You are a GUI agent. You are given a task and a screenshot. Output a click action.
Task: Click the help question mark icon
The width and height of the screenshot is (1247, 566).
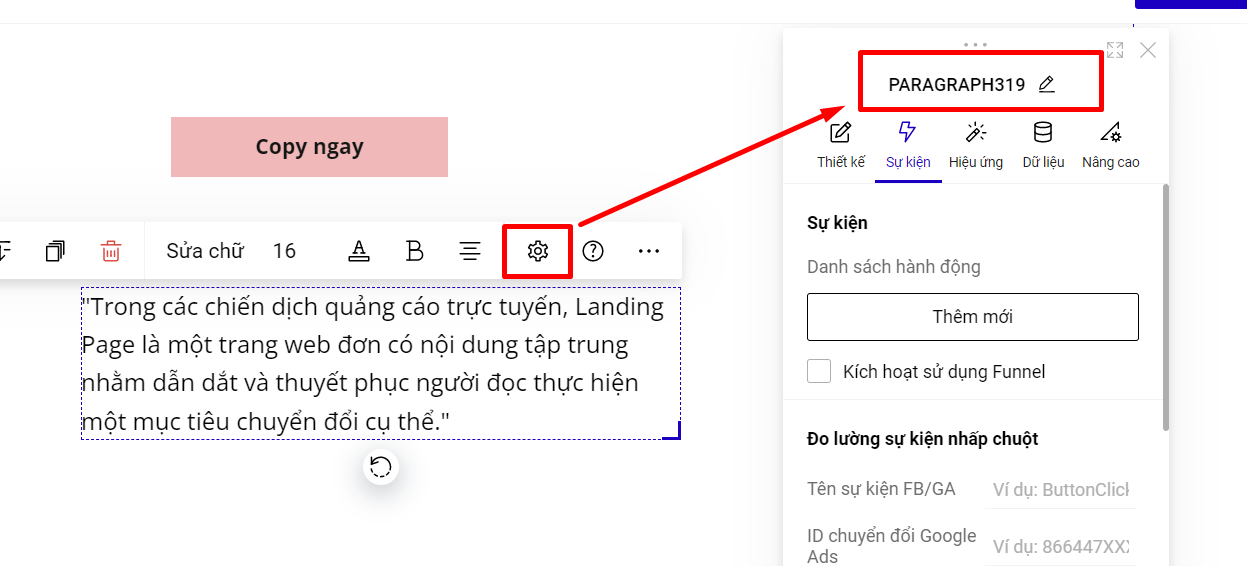tap(593, 251)
